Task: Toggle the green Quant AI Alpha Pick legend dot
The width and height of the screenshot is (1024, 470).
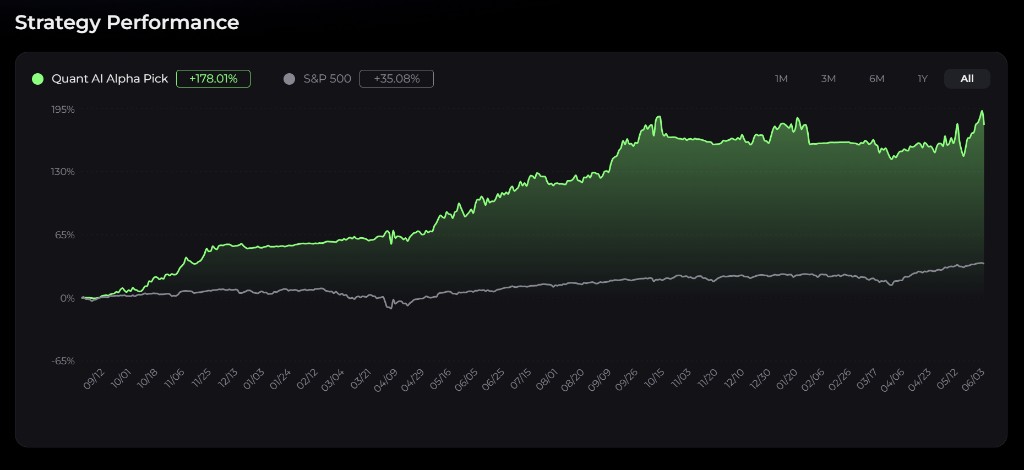Action: (38, 79)
